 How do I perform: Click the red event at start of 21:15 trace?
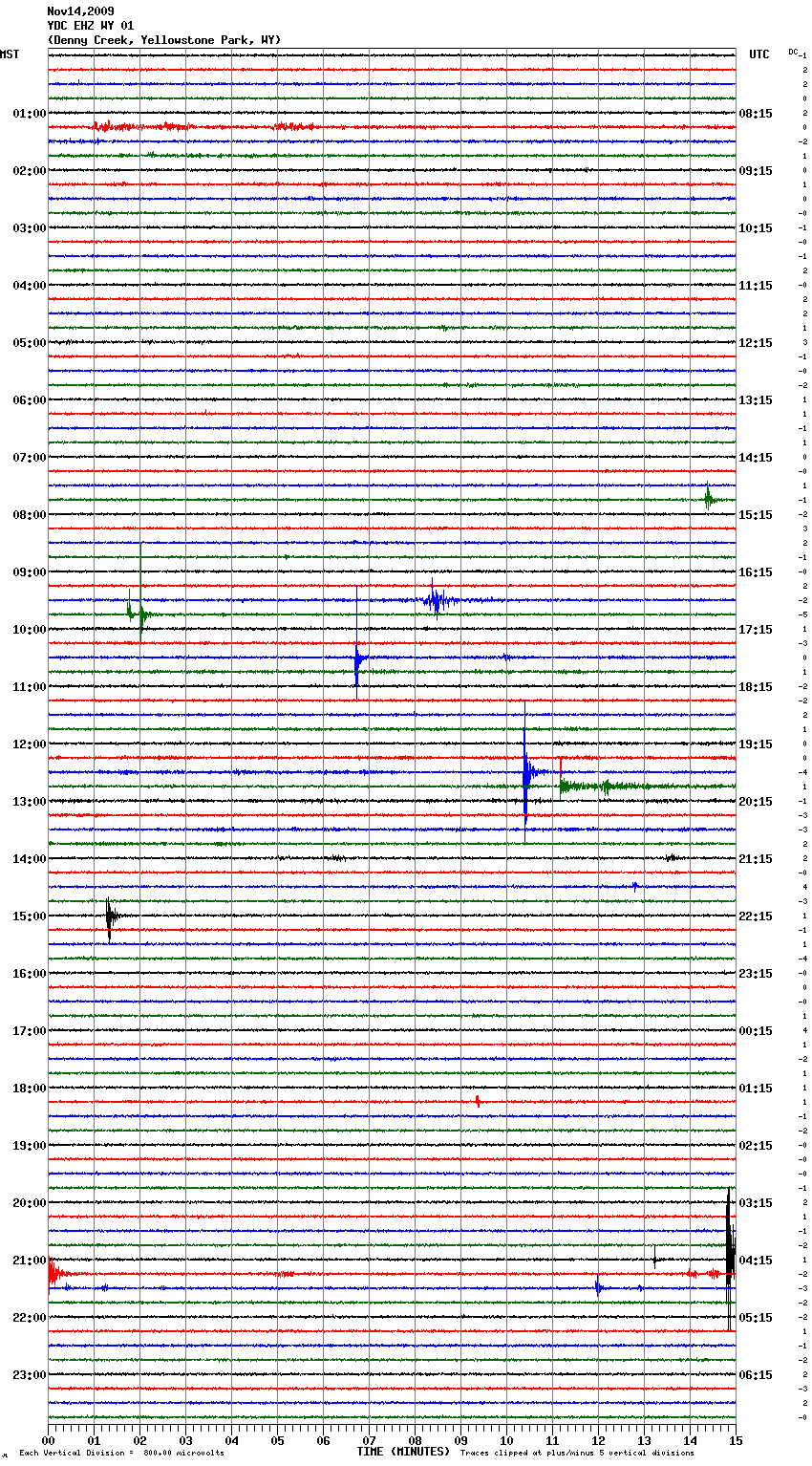point(56,1273)
